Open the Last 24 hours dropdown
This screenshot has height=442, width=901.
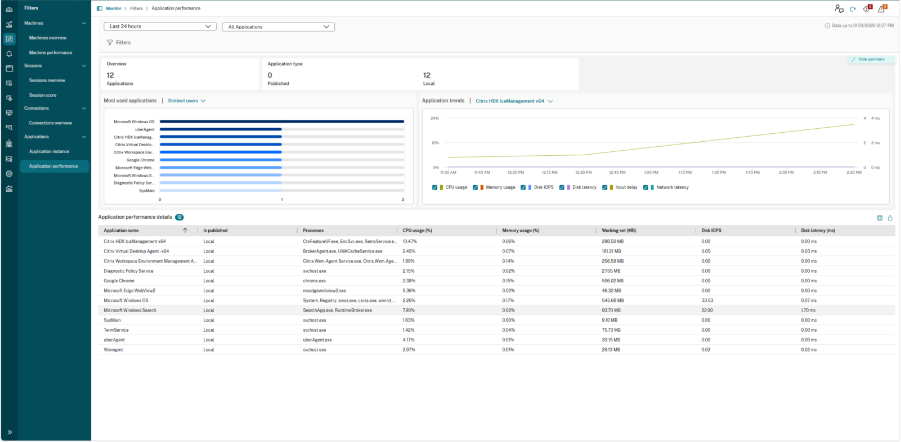coord(160,26)
